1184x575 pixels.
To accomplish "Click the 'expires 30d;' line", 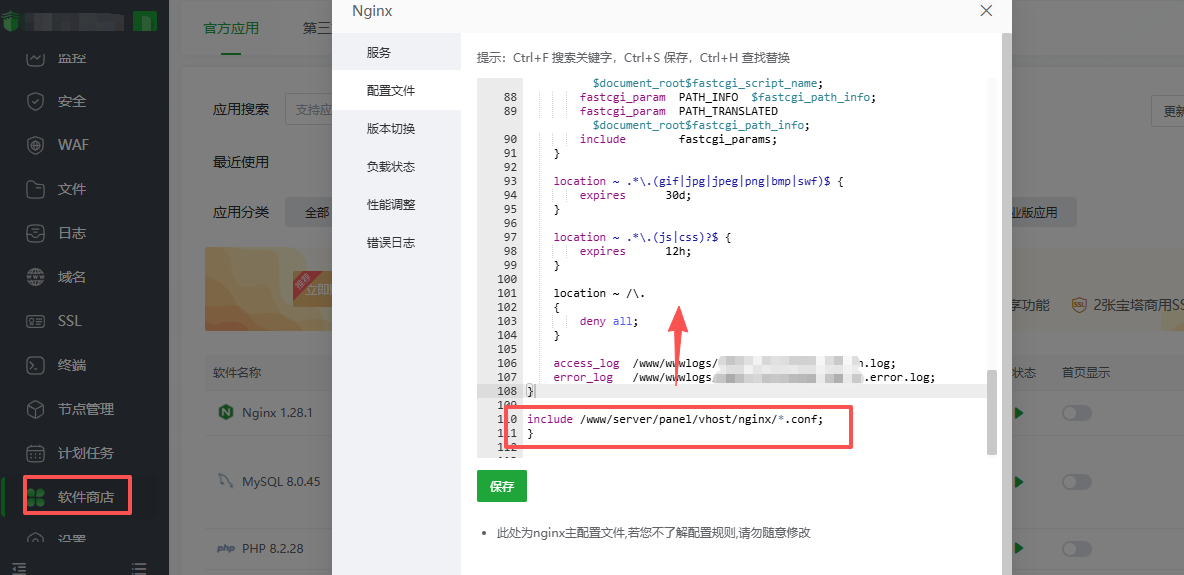I will 635,195.
